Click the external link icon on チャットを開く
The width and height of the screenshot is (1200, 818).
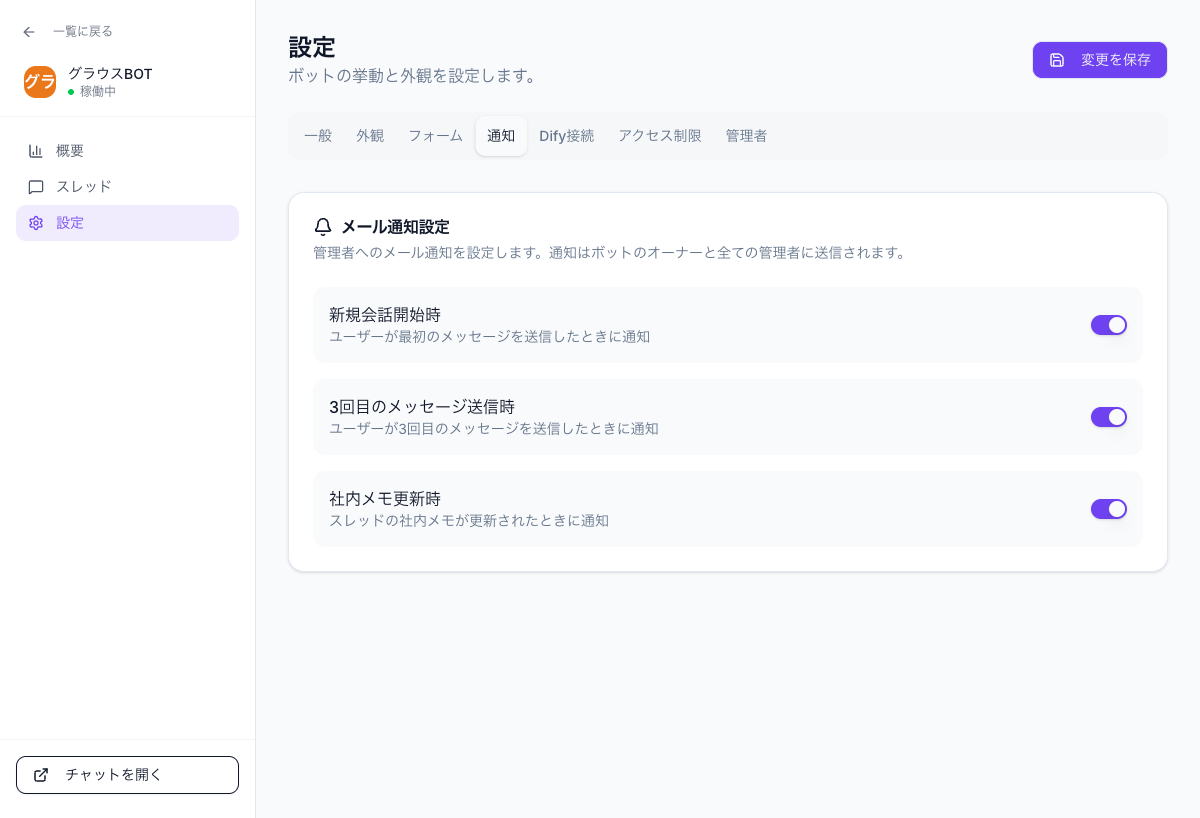[x=41, y=774]
